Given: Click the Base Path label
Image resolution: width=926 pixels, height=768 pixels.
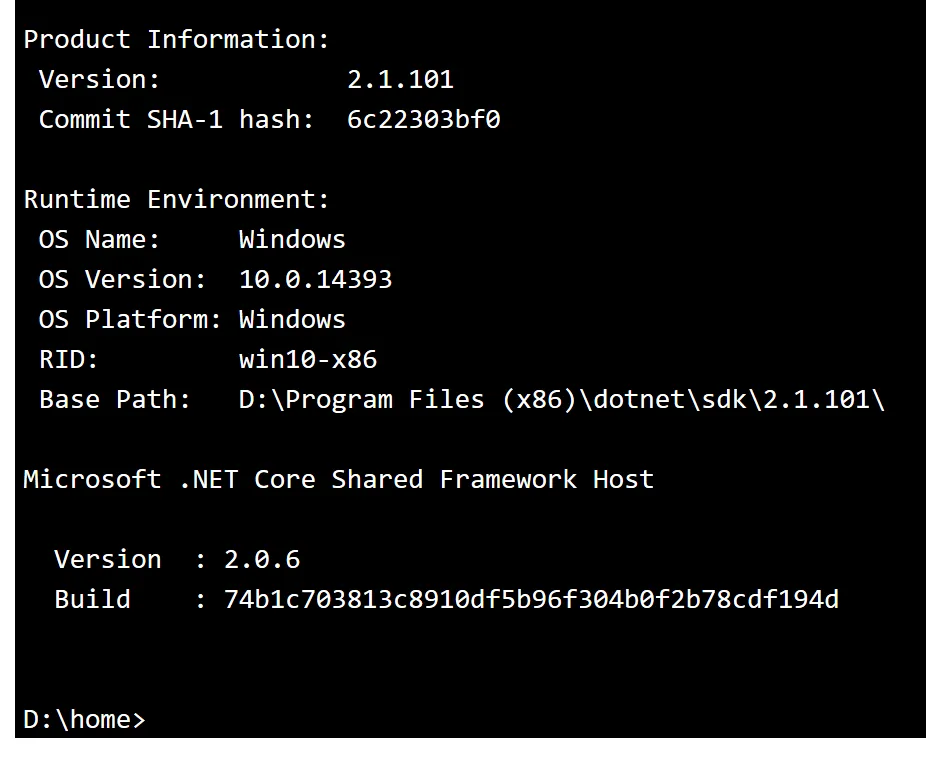Looking at the screenshot, I should [x=114, y=400].
